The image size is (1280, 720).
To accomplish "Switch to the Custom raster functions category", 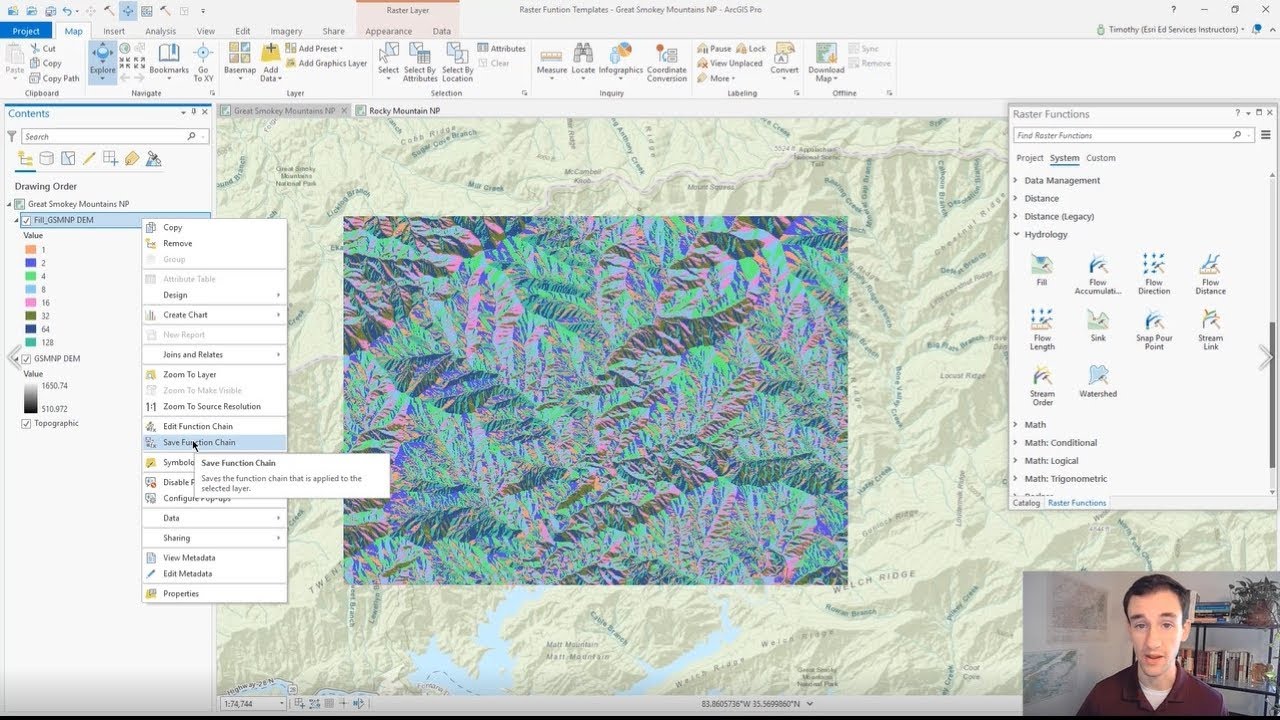I will pyautogui.click(x=1101, y=158).
